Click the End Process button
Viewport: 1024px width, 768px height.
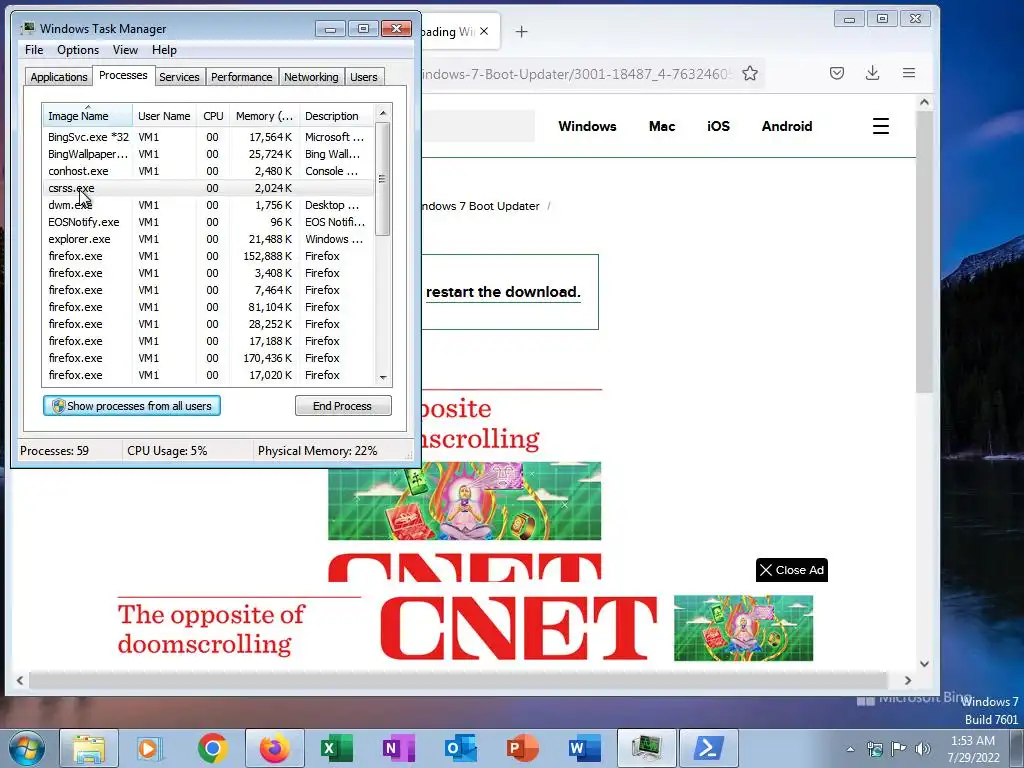pos(343,406)
